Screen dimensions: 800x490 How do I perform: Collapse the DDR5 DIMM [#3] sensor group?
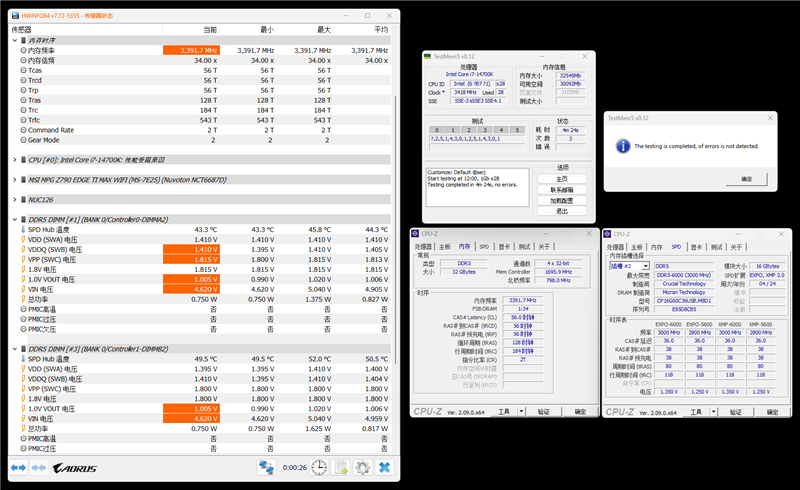click(15, 349)
